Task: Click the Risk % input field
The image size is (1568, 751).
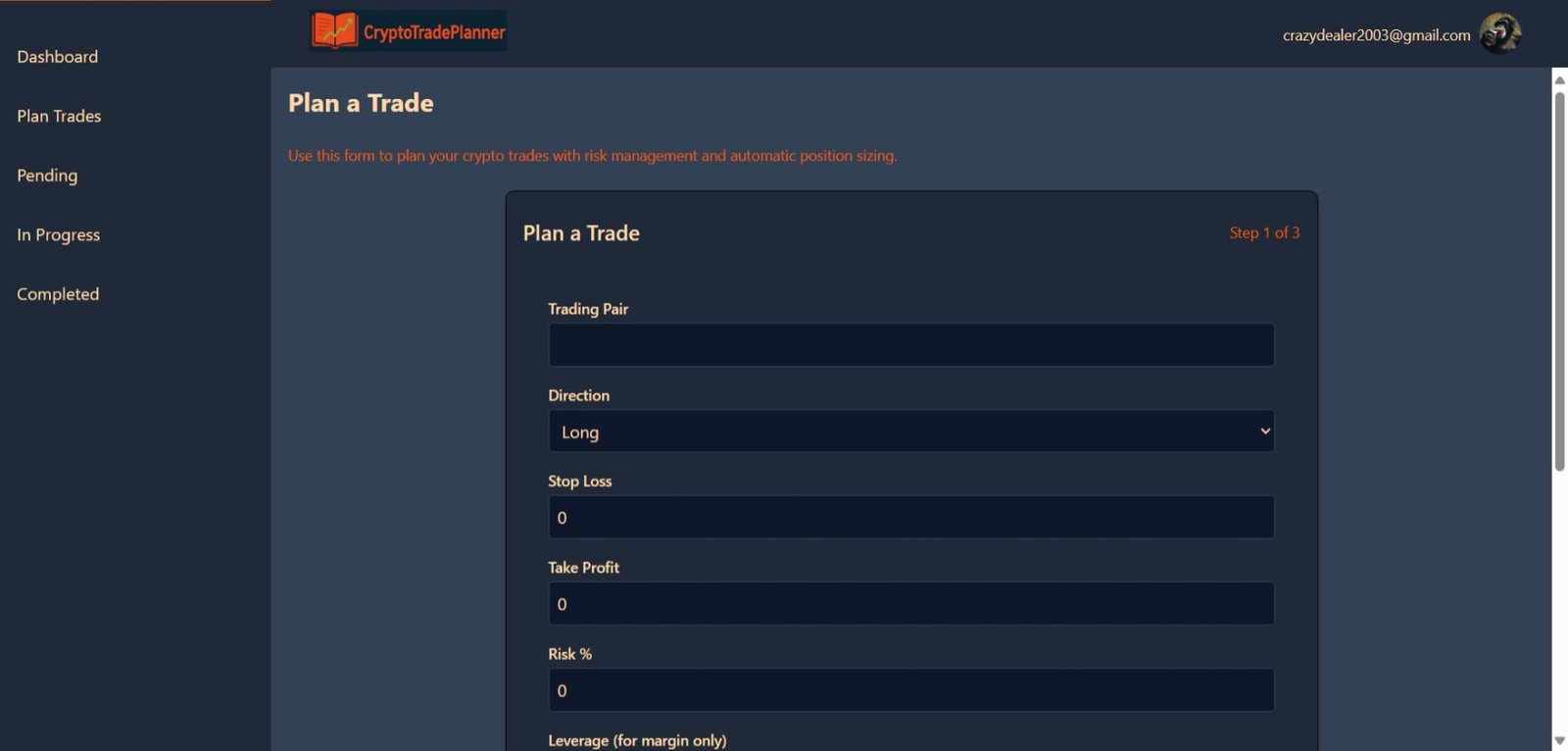Action: [x=910, y=690]
